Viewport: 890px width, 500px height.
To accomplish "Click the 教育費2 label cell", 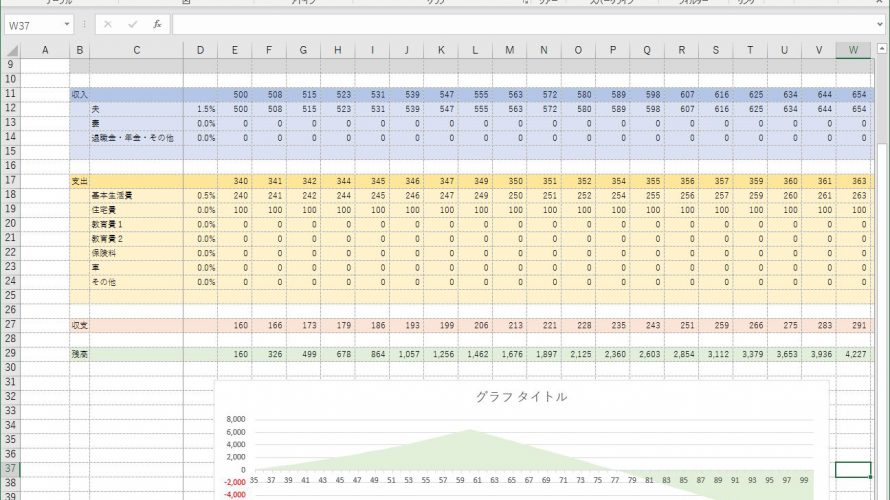I will [x=136, y=239].
